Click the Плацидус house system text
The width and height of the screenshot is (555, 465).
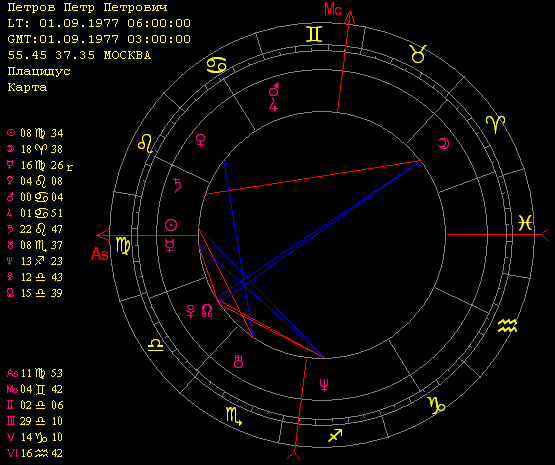click(39, 71)
